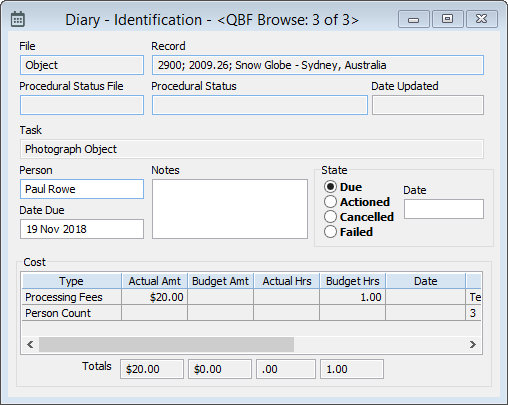Click the Budget Hrs column header
Viewport: 508px width, 405px height.
pos(352,281)
